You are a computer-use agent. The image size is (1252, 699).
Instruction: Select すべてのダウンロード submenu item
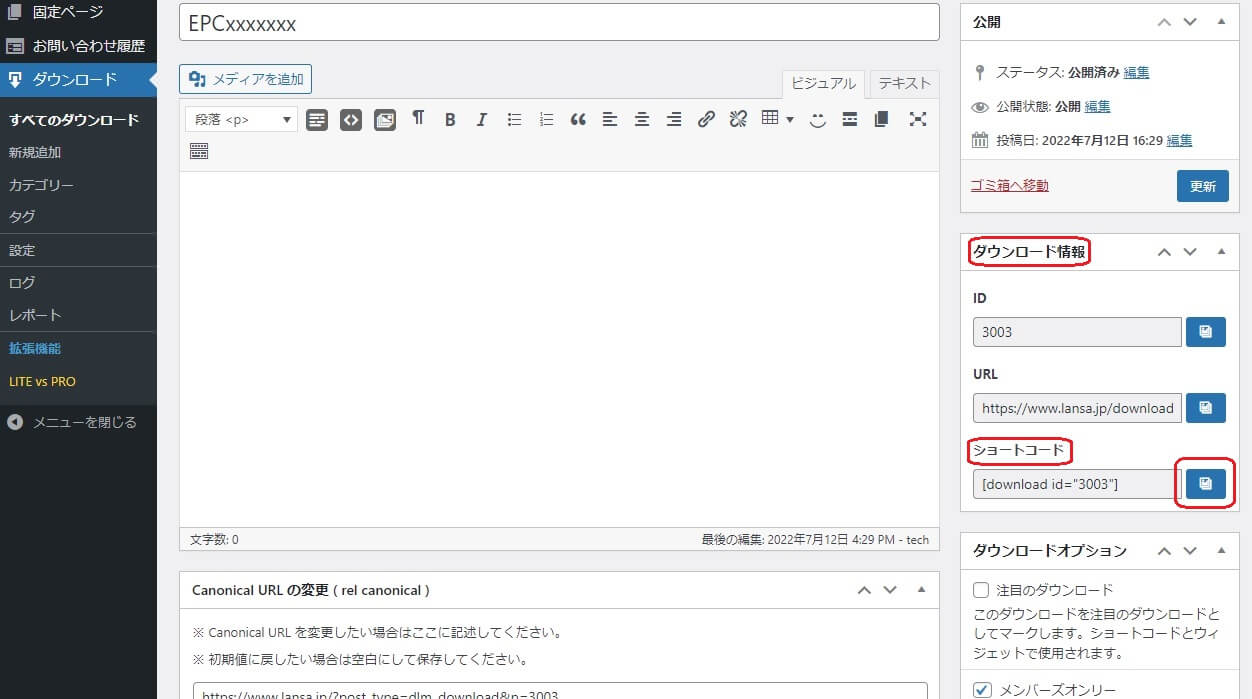point(74,120)
